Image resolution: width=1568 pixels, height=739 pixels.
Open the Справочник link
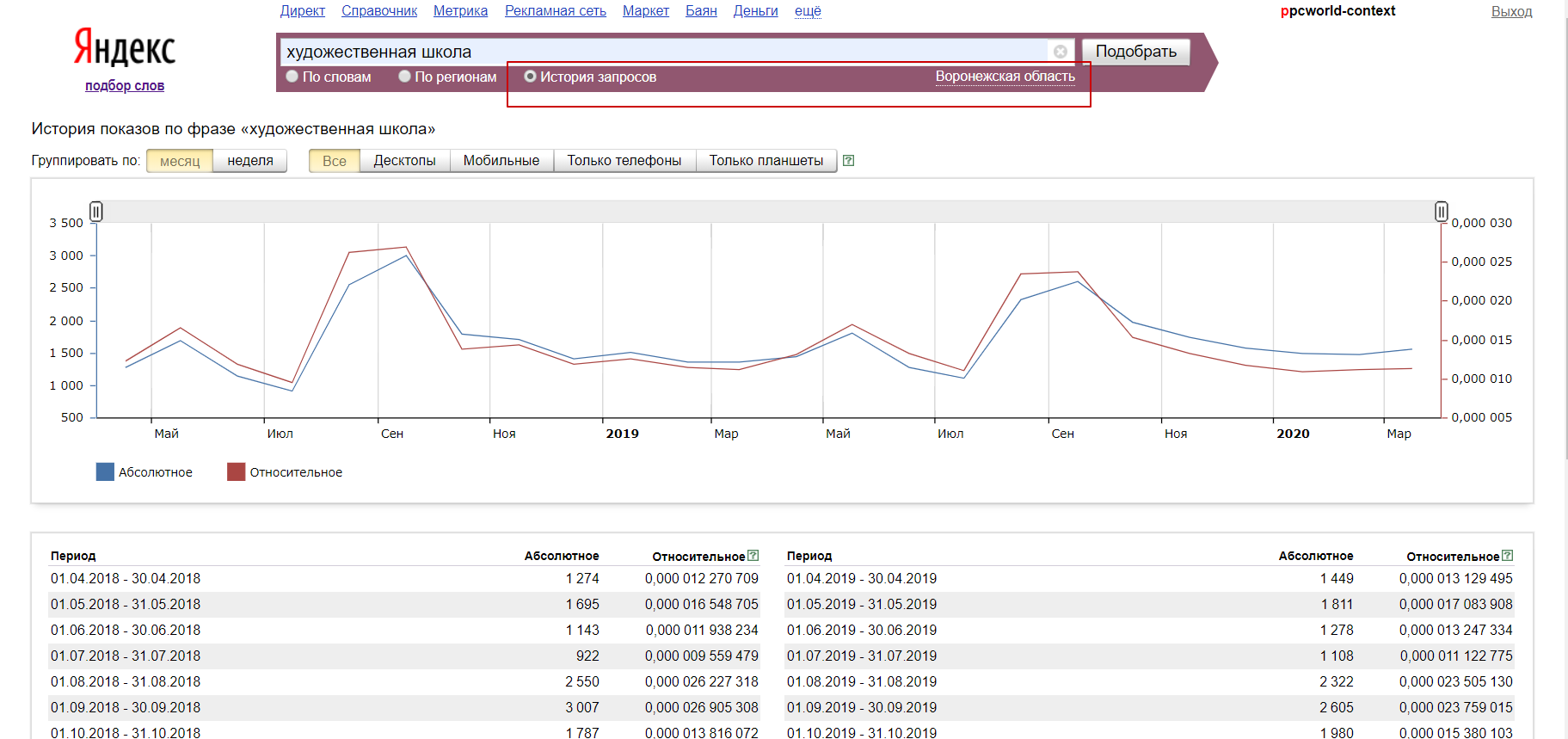379,11
